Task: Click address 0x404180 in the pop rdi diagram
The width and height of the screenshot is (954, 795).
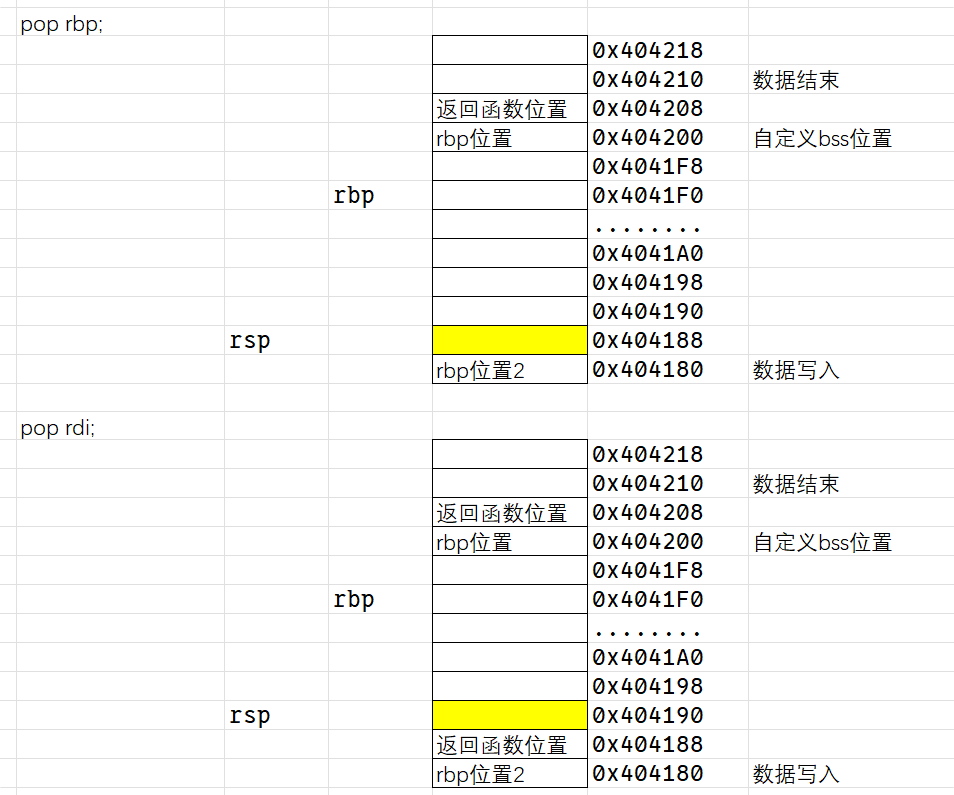Action: click(647, 774)
